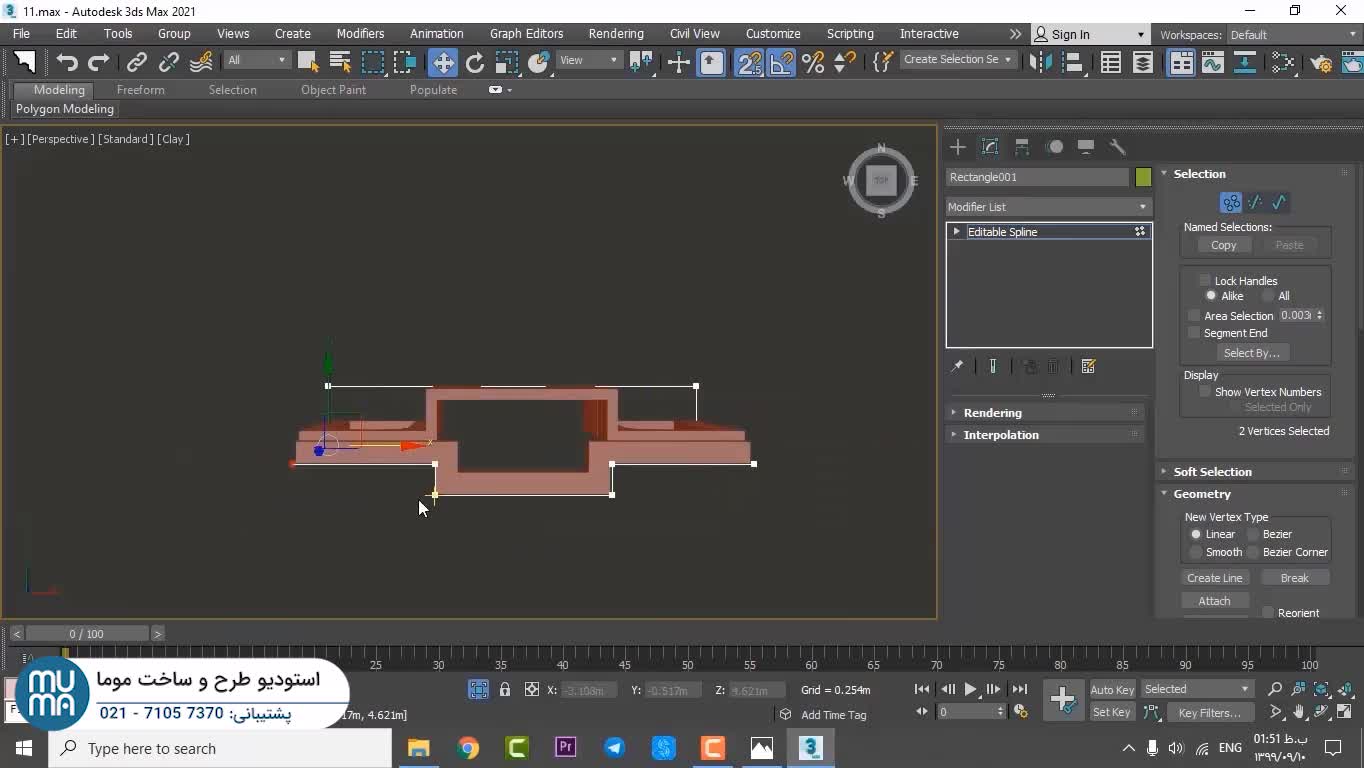1364x768 pixels.
Task: Switch to the Freeform ribbon tab
Action: click(140, 90)
